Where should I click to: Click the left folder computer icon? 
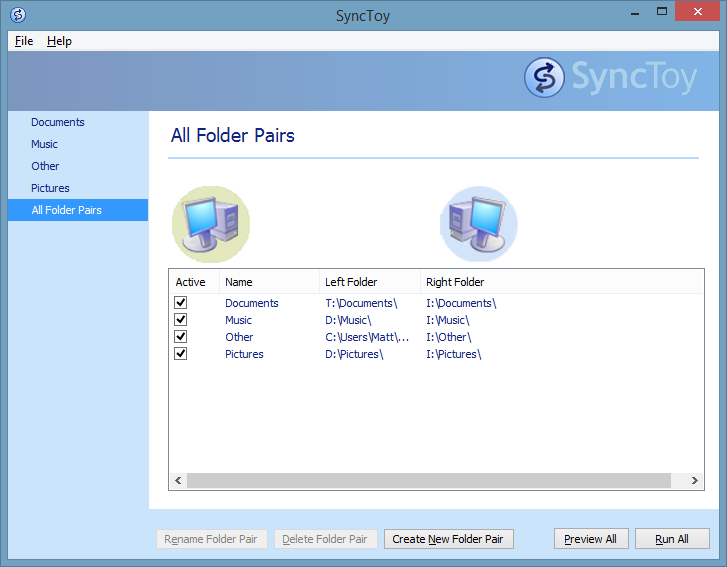(x=210, y=224)
